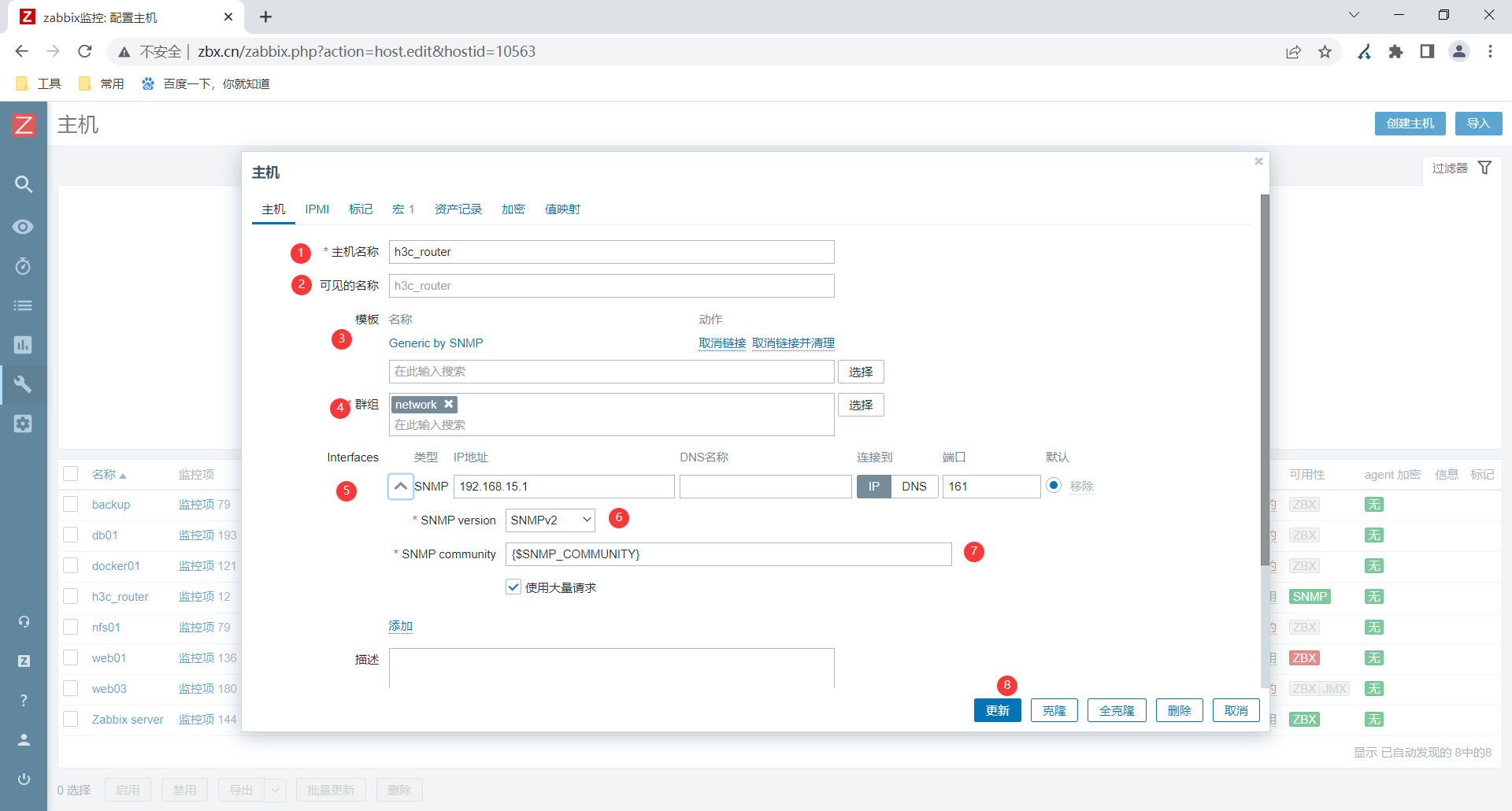Image resolution: width=1512 pixels, height=811 pixels.
Task: Remove the network group tag
Action: pyautogui.click(x=448, y=404)
